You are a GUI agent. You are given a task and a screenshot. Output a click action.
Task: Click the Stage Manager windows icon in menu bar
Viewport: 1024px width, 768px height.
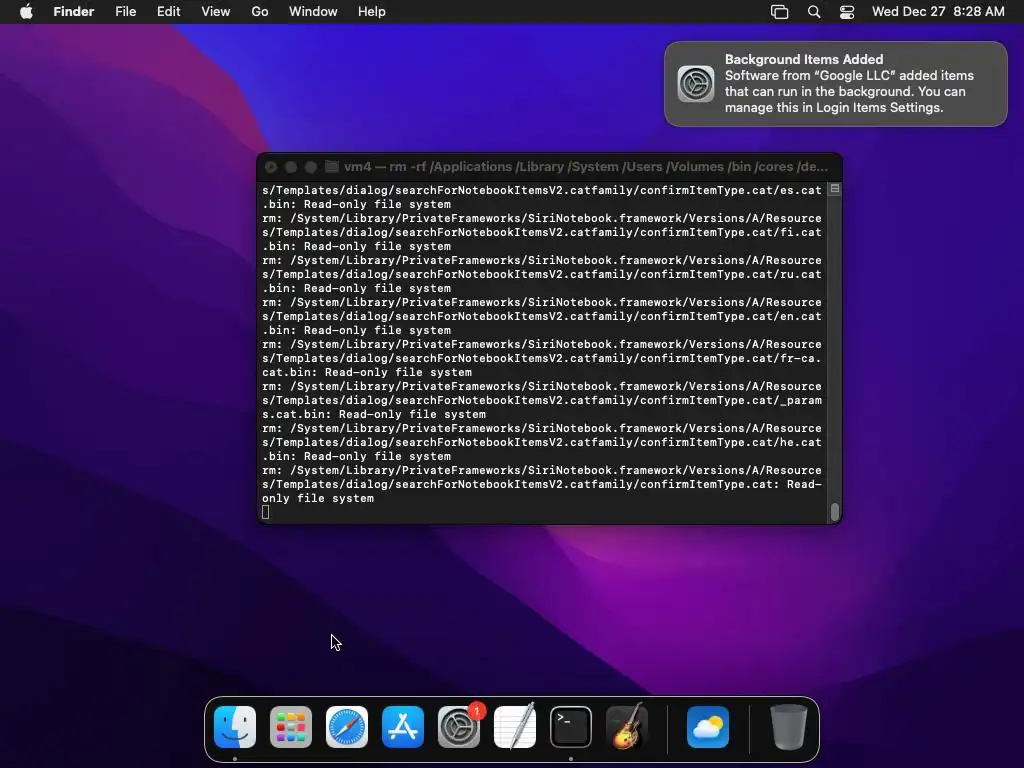point(780,12)
